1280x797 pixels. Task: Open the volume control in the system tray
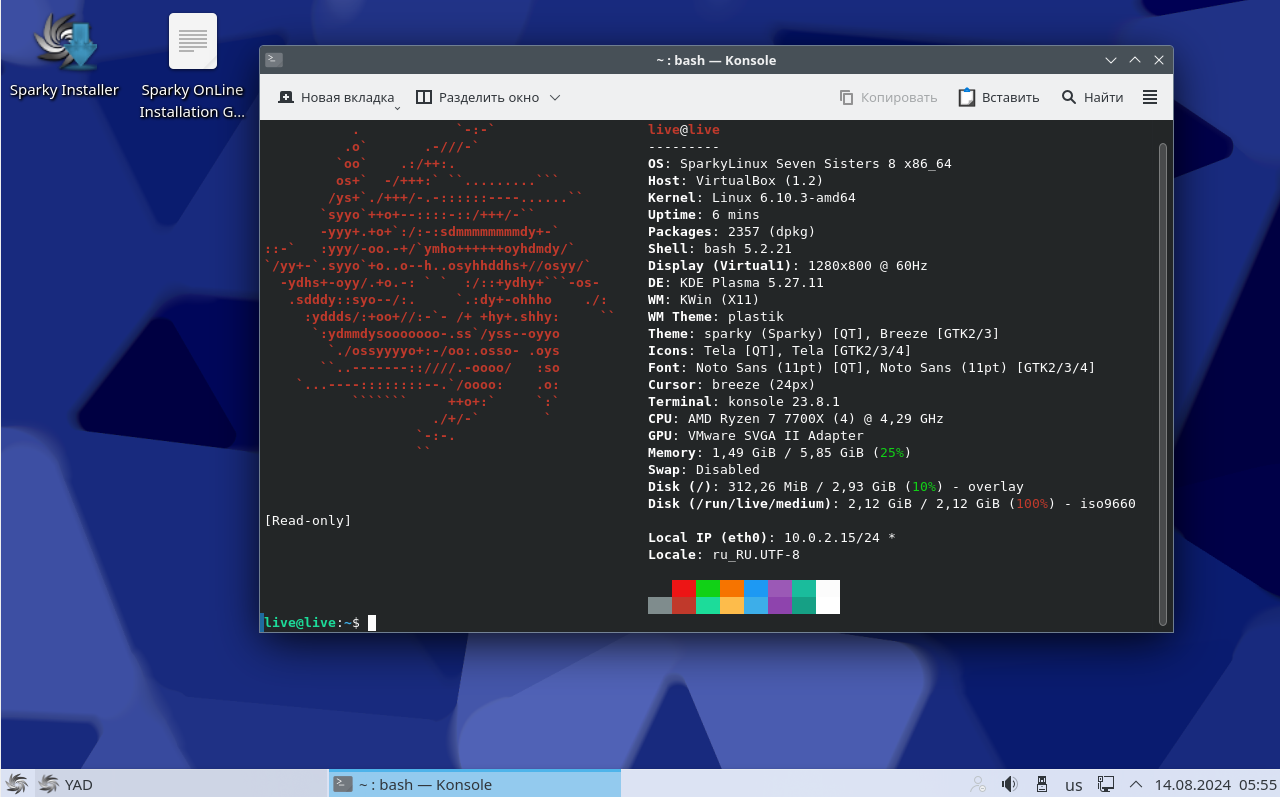point(1009,784)
